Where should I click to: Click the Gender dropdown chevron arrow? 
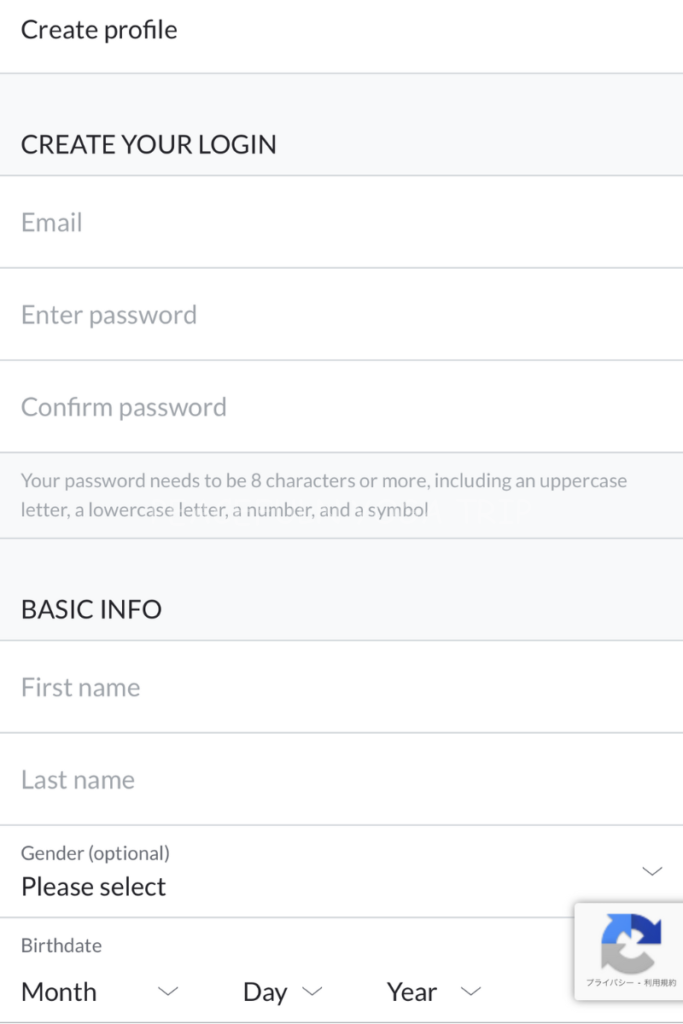[652, 871]
